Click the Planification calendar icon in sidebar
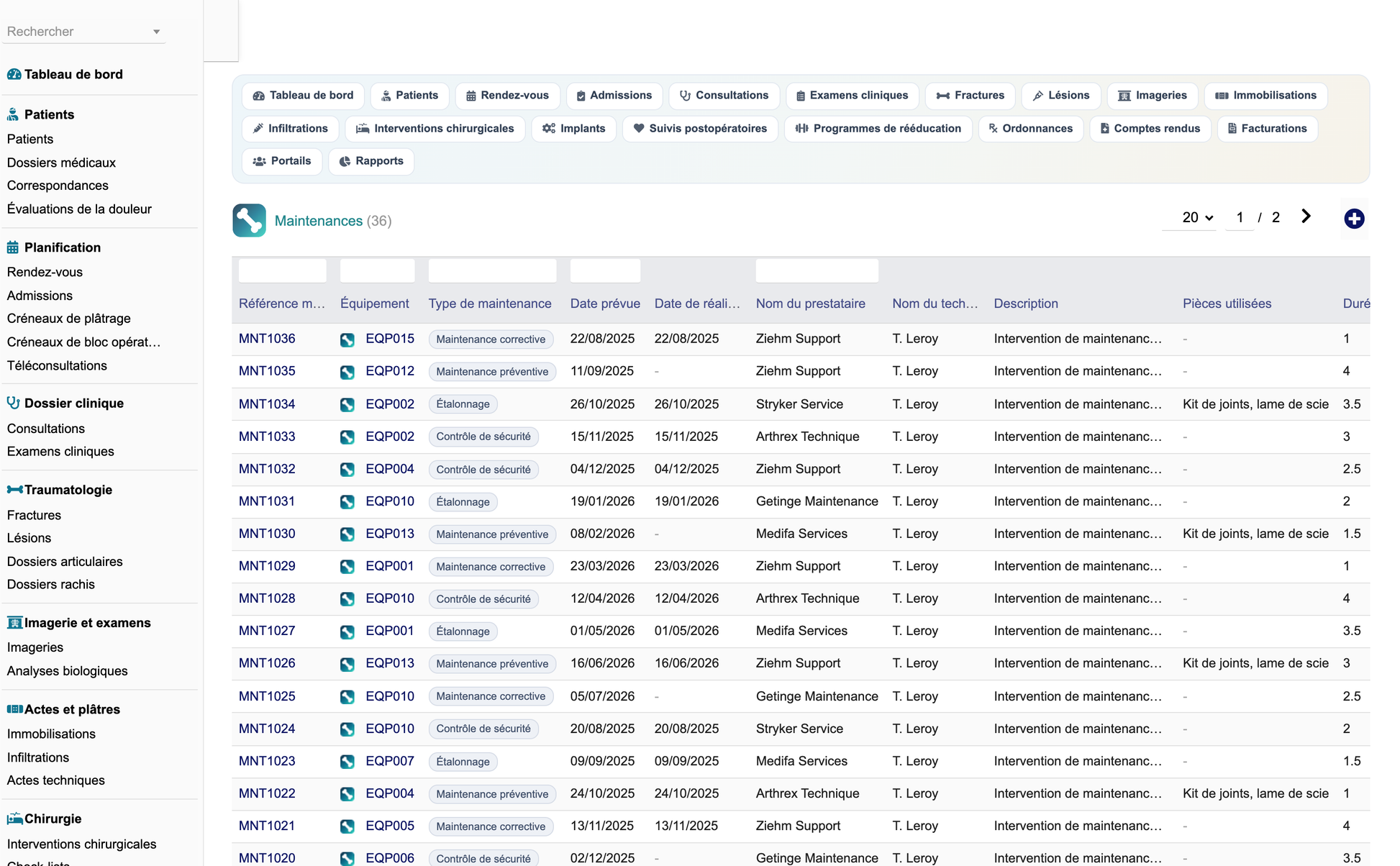Screen dimensions: 1400x866 click(13, 247)
